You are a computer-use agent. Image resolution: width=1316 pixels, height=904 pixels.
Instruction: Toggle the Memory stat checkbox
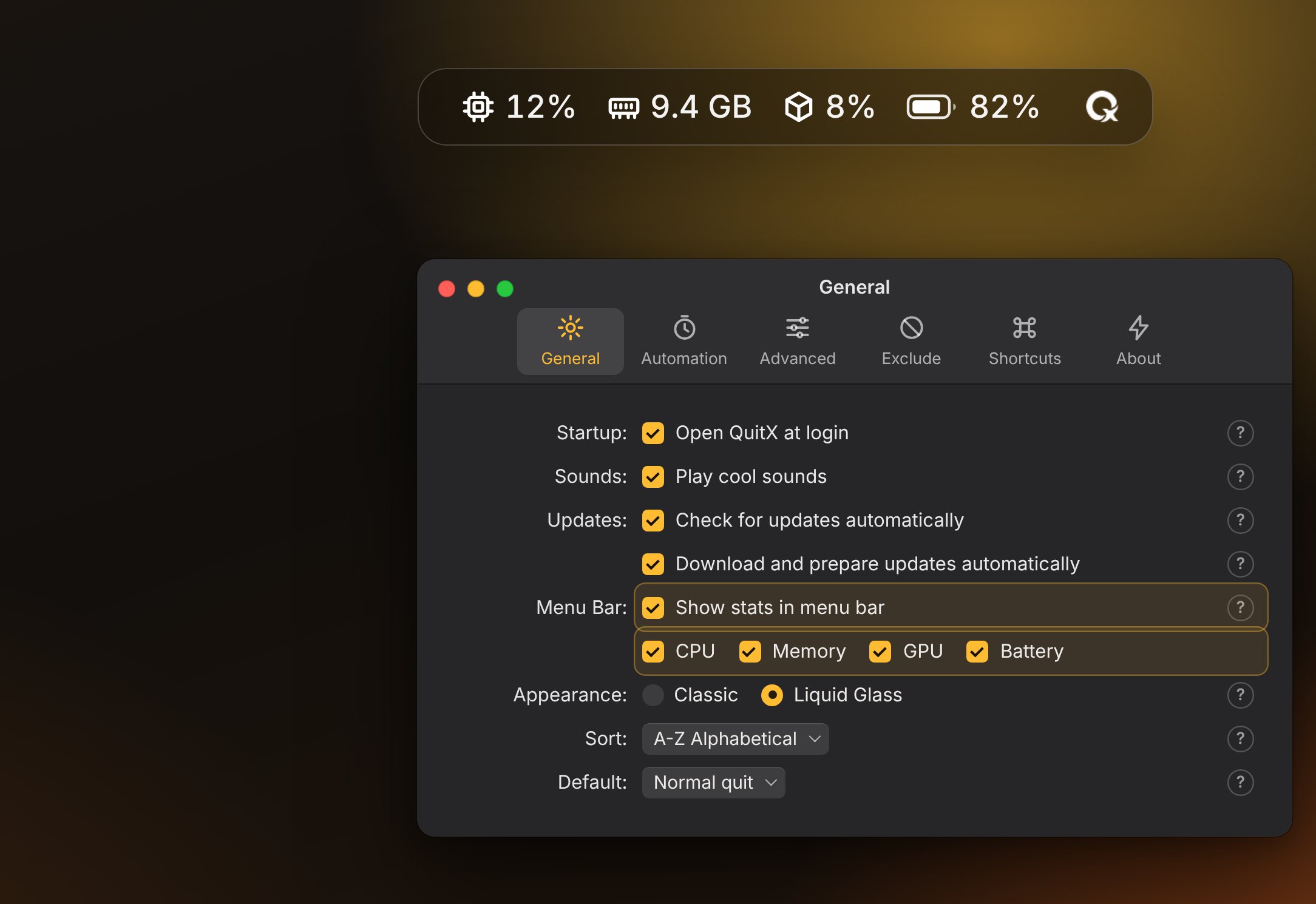(750, 652)
